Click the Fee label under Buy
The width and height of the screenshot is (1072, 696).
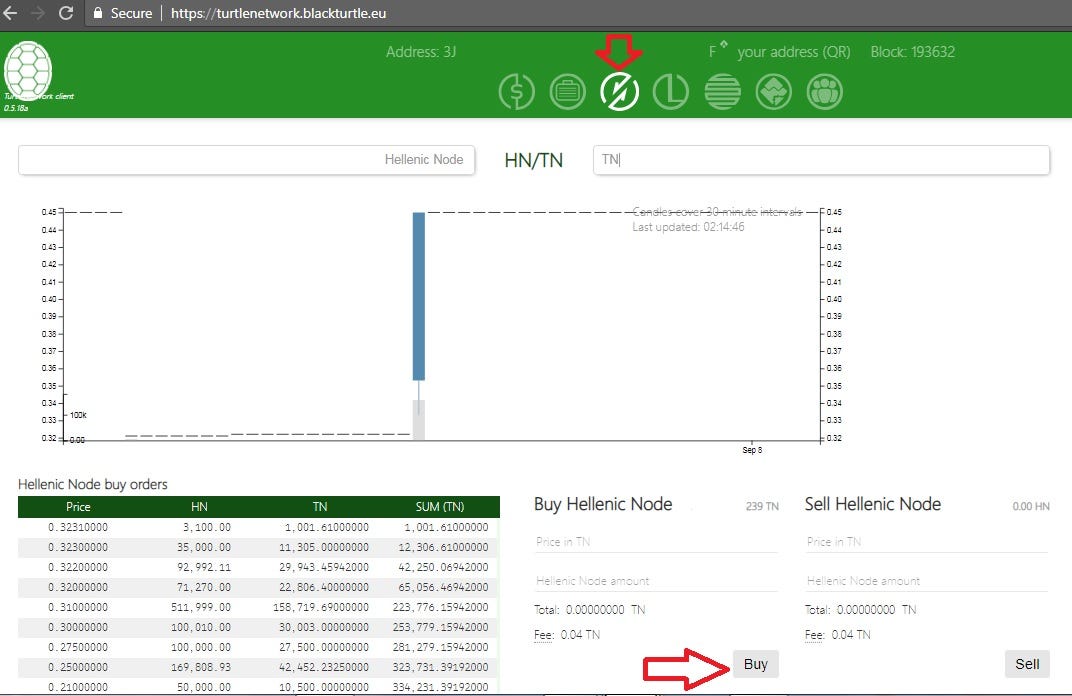[x=544, y=635]
